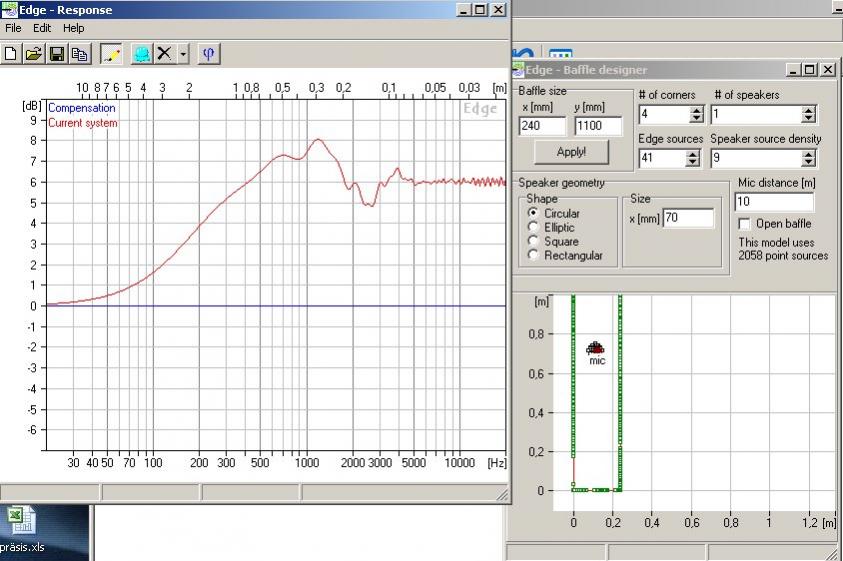Viewport: 843px width, 561px height.
Task: Select the Elliptic speaker shape
Action: (x=533, y=228)
